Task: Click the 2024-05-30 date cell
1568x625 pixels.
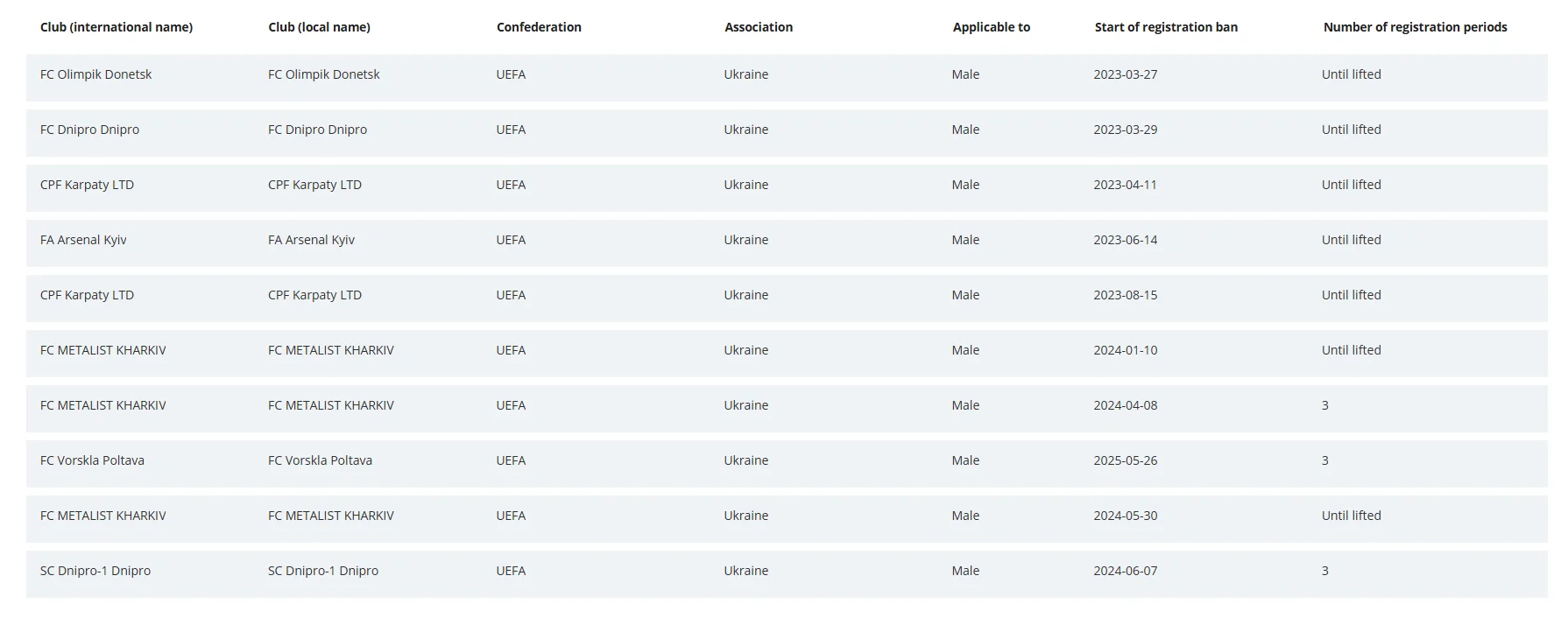Action: pos(1125,516)
